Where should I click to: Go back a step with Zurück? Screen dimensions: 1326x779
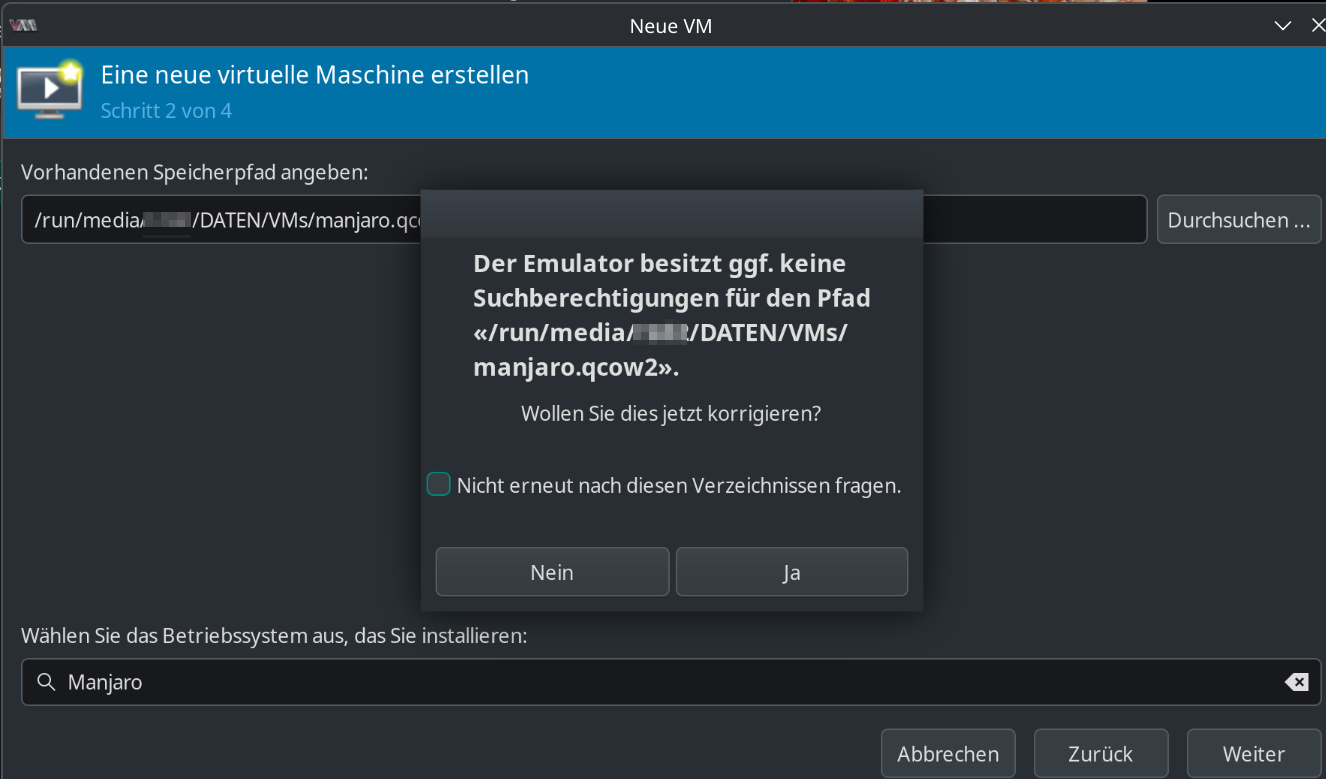tap(1100, 754)
